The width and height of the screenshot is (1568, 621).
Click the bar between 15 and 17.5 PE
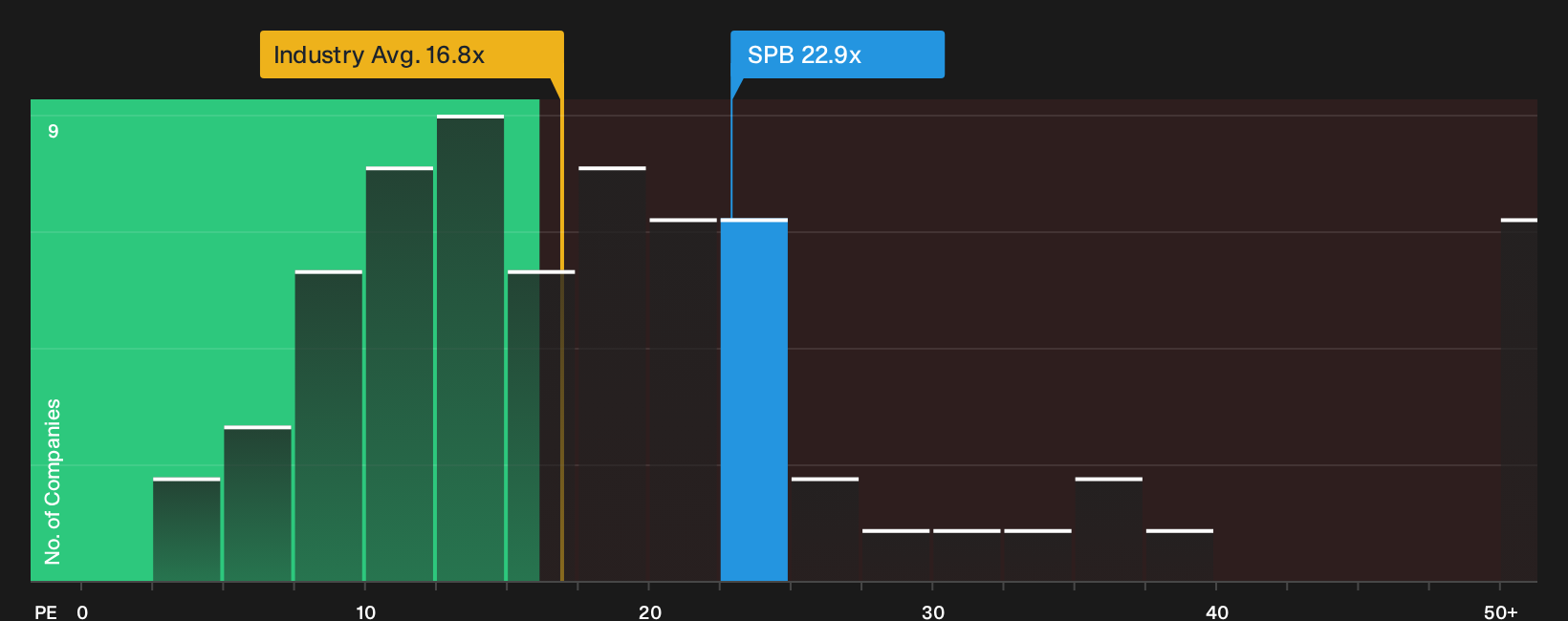541,426
